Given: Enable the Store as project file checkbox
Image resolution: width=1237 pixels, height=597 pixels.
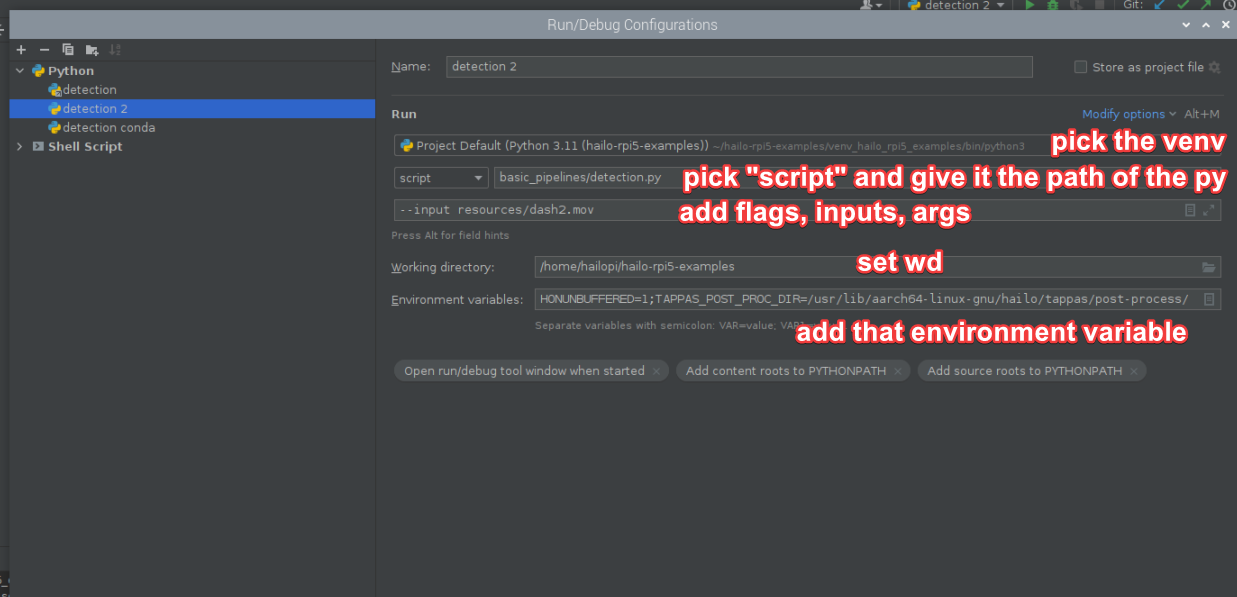Looking at the screenshot, I should coord(1080,67).
